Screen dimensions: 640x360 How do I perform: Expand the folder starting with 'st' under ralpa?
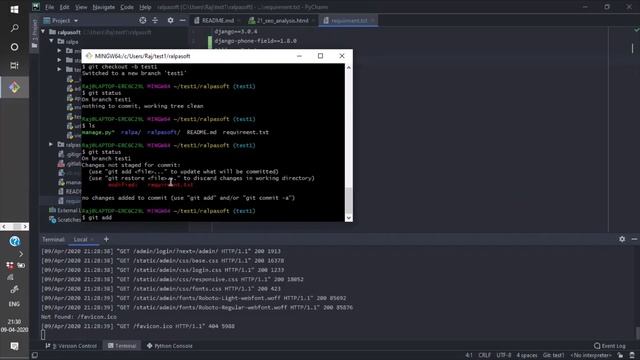[60, 60]
